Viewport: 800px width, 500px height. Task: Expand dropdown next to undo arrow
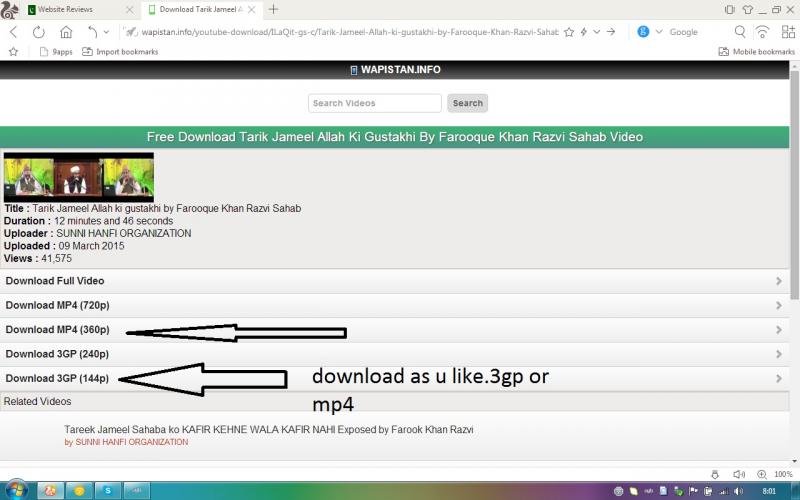[x=106, y=32]
